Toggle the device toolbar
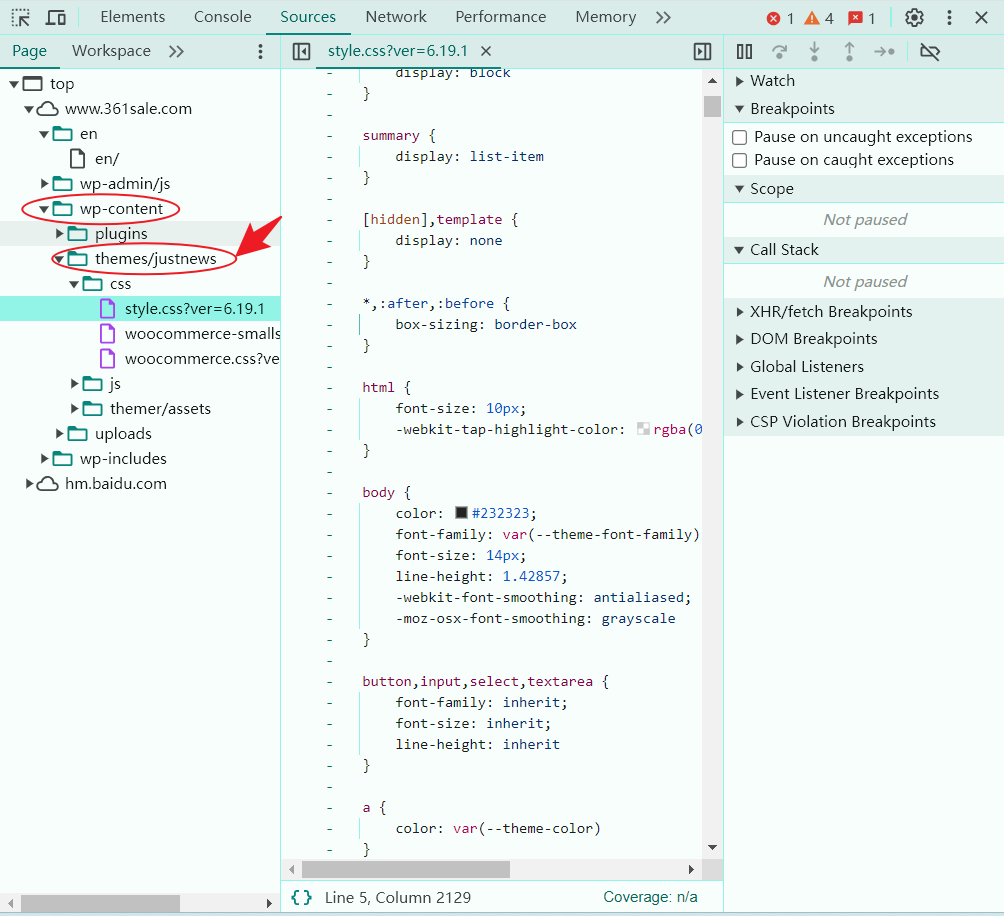 tap(55, 17)
